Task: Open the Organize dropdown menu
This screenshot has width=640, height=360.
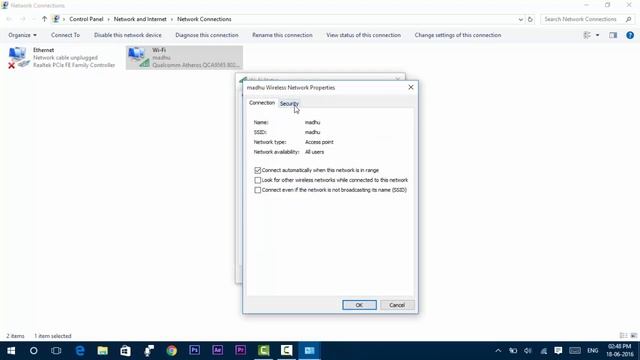Action: tap(22, 35)
